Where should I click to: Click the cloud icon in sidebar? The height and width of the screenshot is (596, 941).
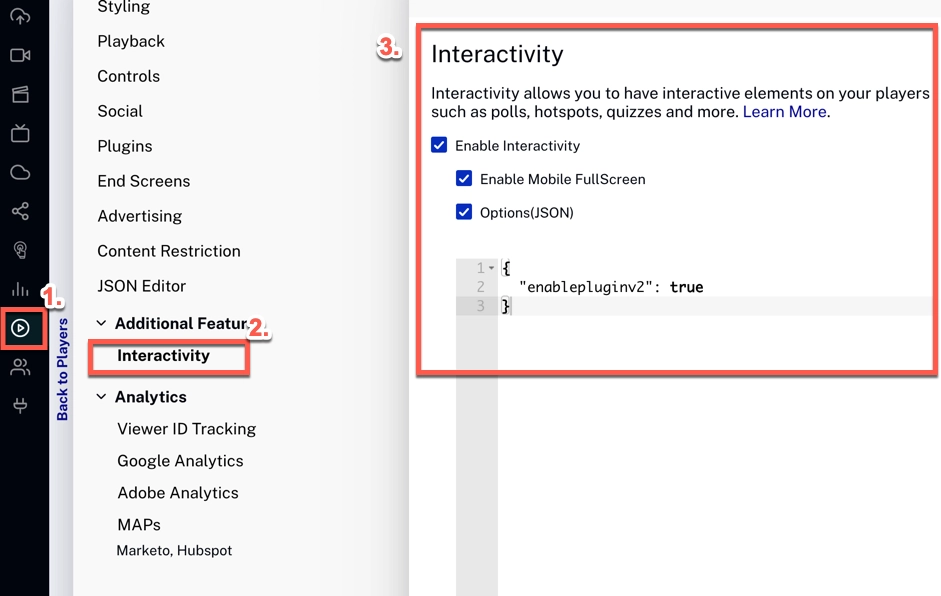20,172
